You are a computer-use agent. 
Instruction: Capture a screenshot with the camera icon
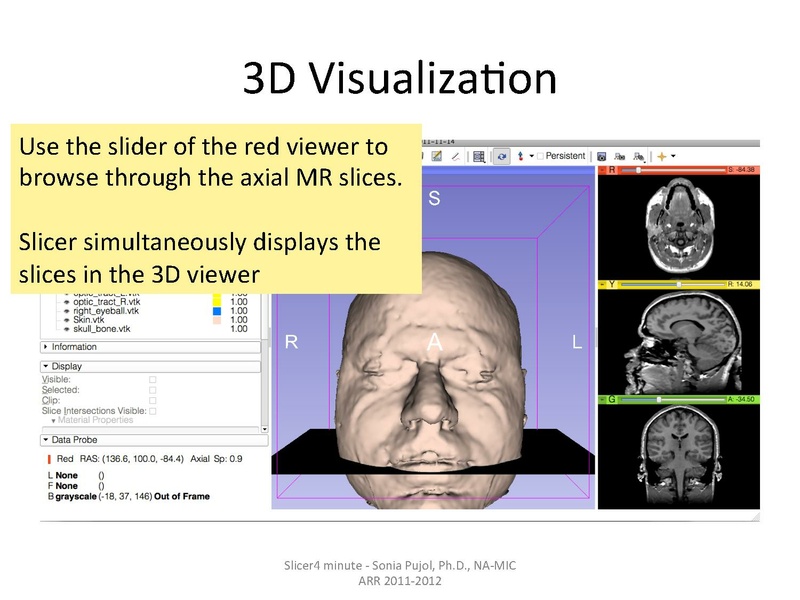coord(602,157)
